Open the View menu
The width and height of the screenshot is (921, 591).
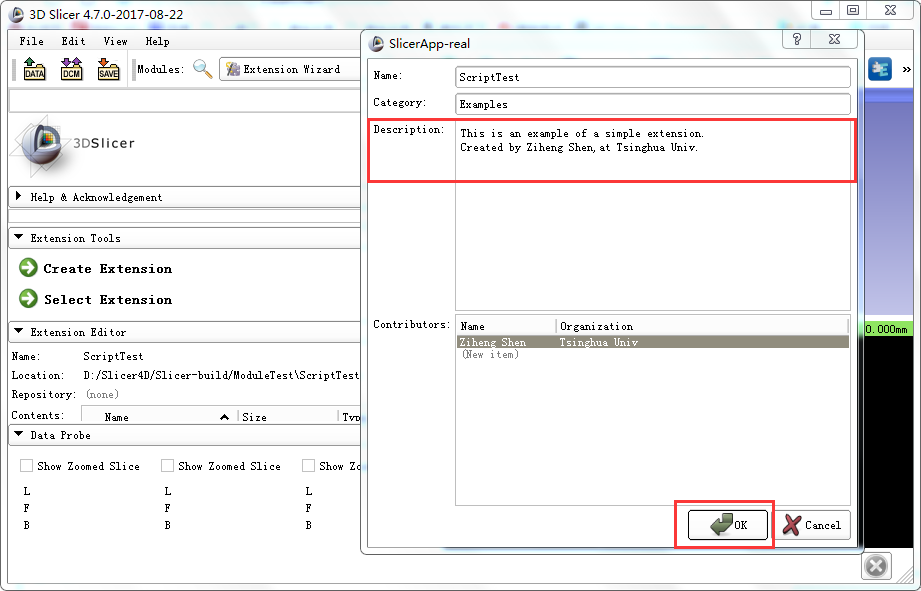(x=115, y=41)
